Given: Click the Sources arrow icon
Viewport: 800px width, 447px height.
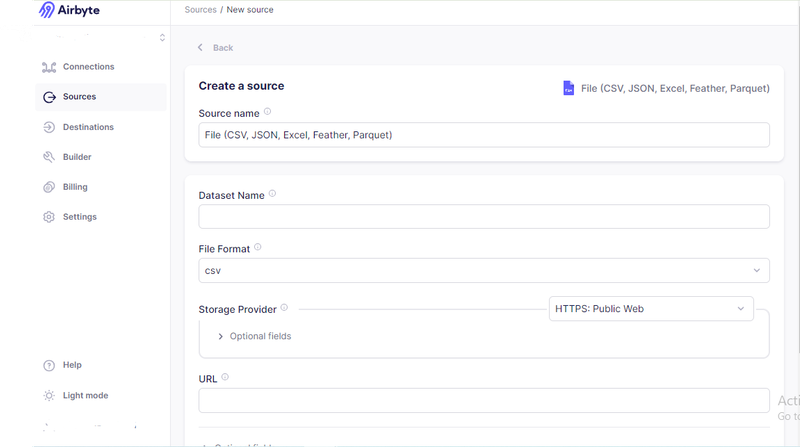Looking at the screenshot, I should [49, 97].
